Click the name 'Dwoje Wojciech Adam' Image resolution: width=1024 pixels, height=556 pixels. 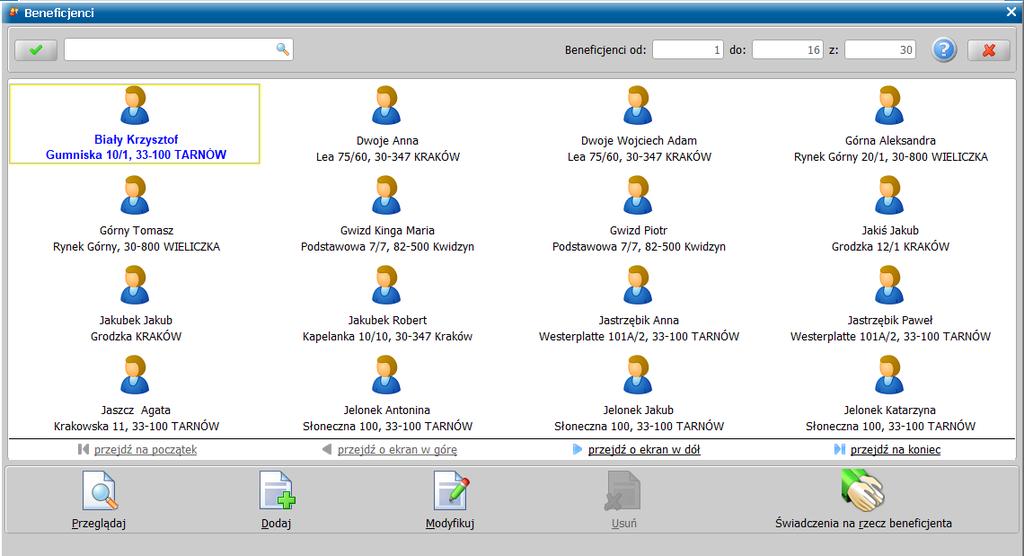pos(639,140)
